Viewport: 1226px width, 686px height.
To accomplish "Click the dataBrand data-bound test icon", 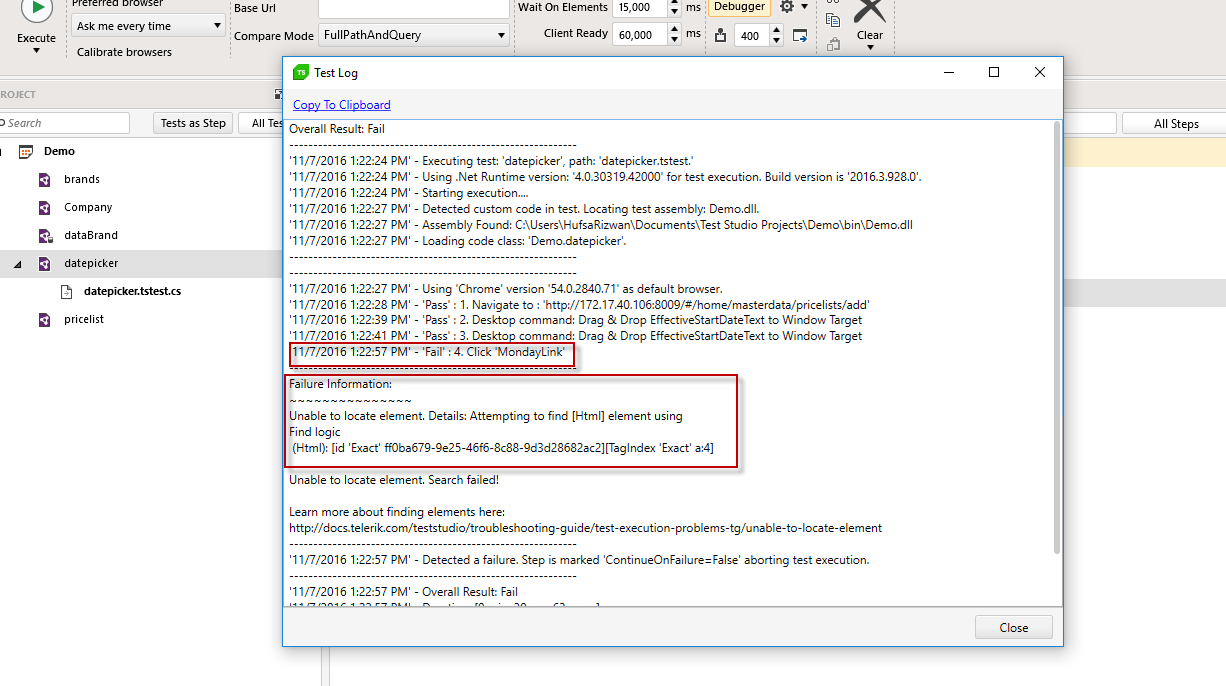I will (x=44, y=236).
